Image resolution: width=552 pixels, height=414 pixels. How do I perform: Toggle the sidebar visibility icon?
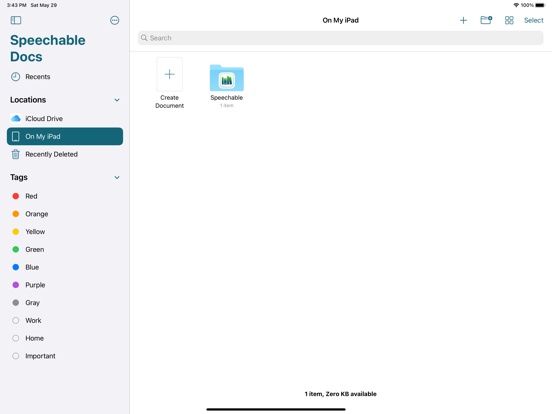click(x=16, y=20)
